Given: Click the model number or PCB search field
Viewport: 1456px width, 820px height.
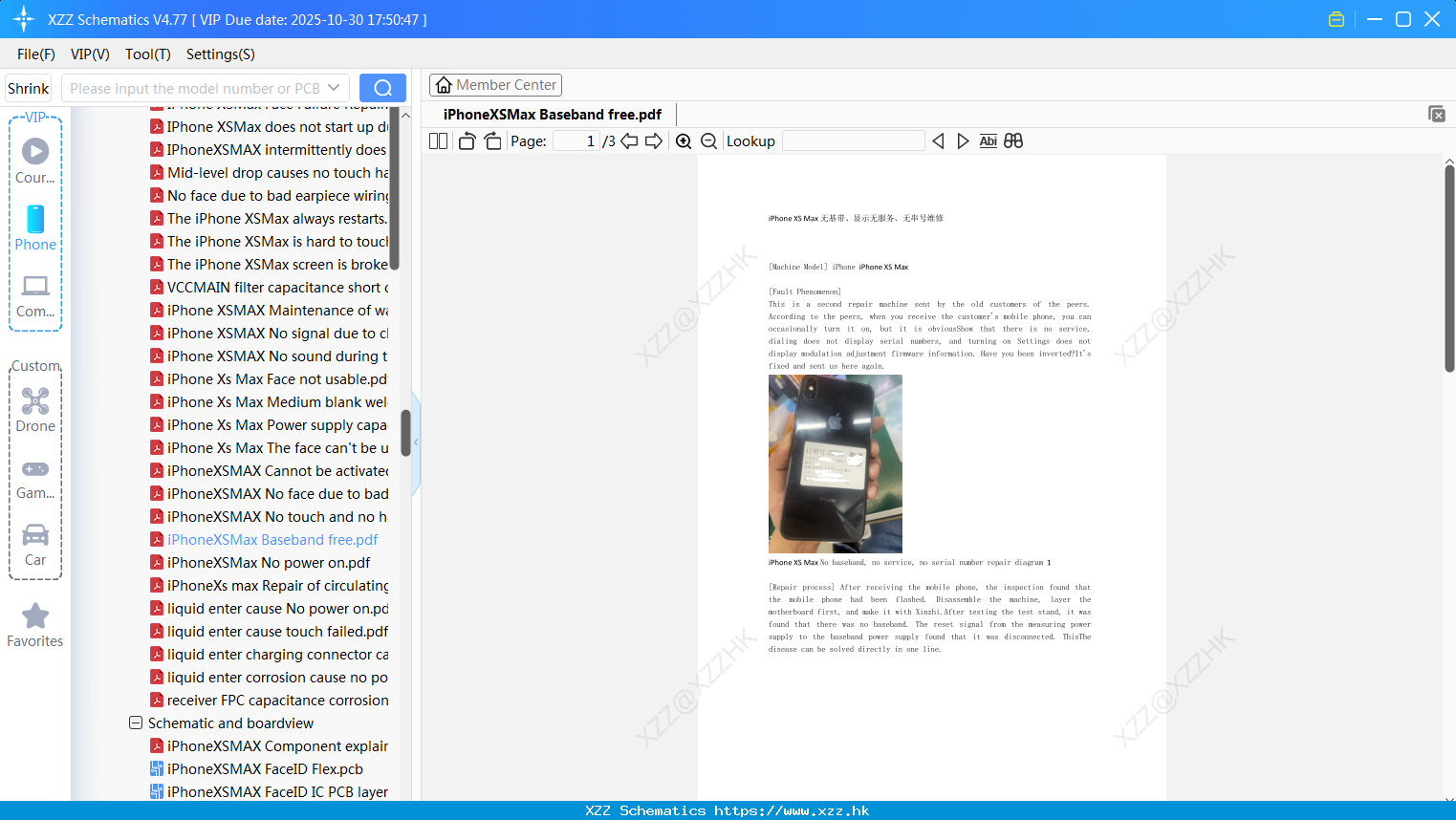Looking at the screenshot, I should coord(195,88).
